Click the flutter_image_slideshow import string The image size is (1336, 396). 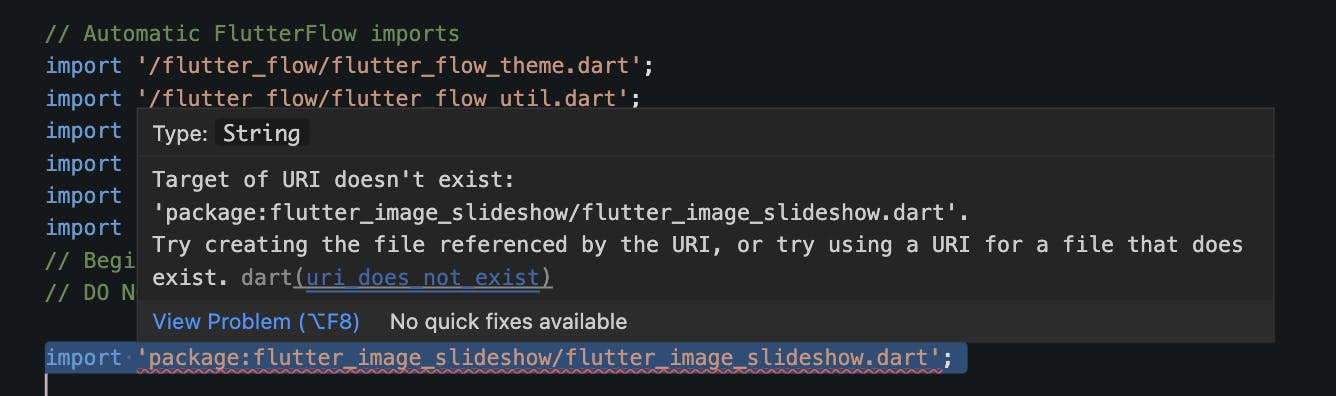[x=539, y=357]
